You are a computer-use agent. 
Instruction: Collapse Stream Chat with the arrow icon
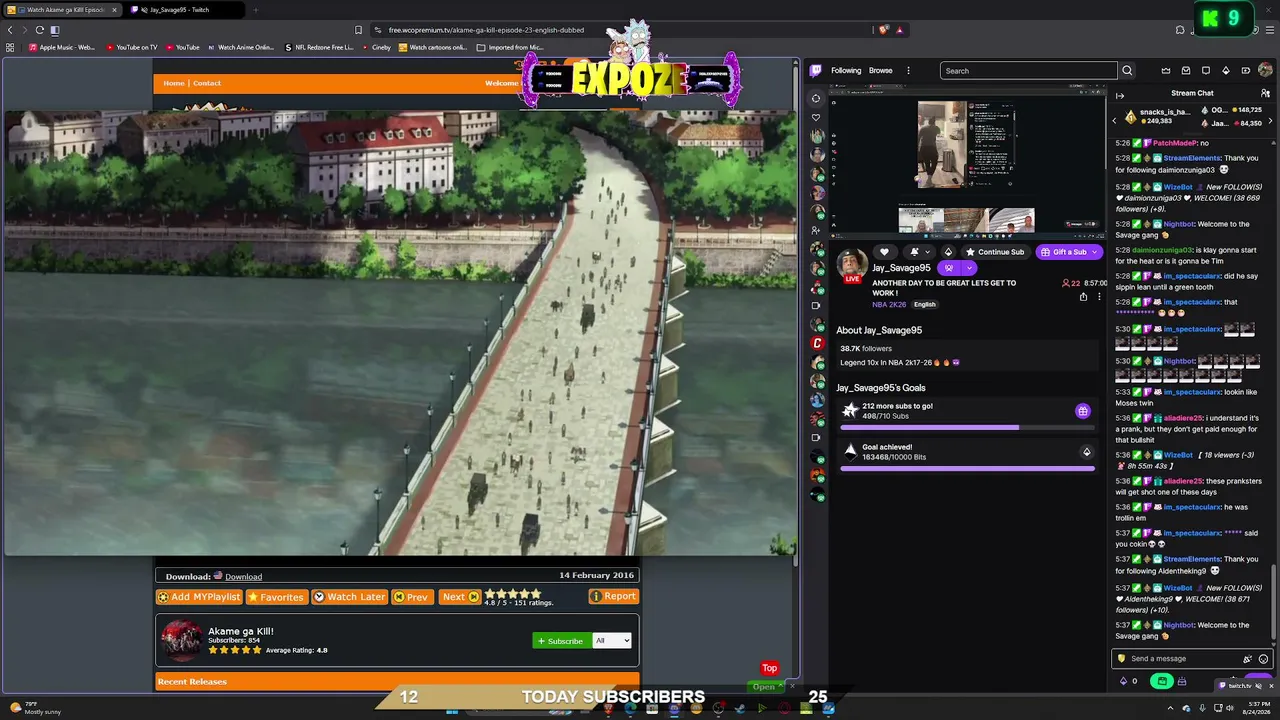[x=1120, y=96]
